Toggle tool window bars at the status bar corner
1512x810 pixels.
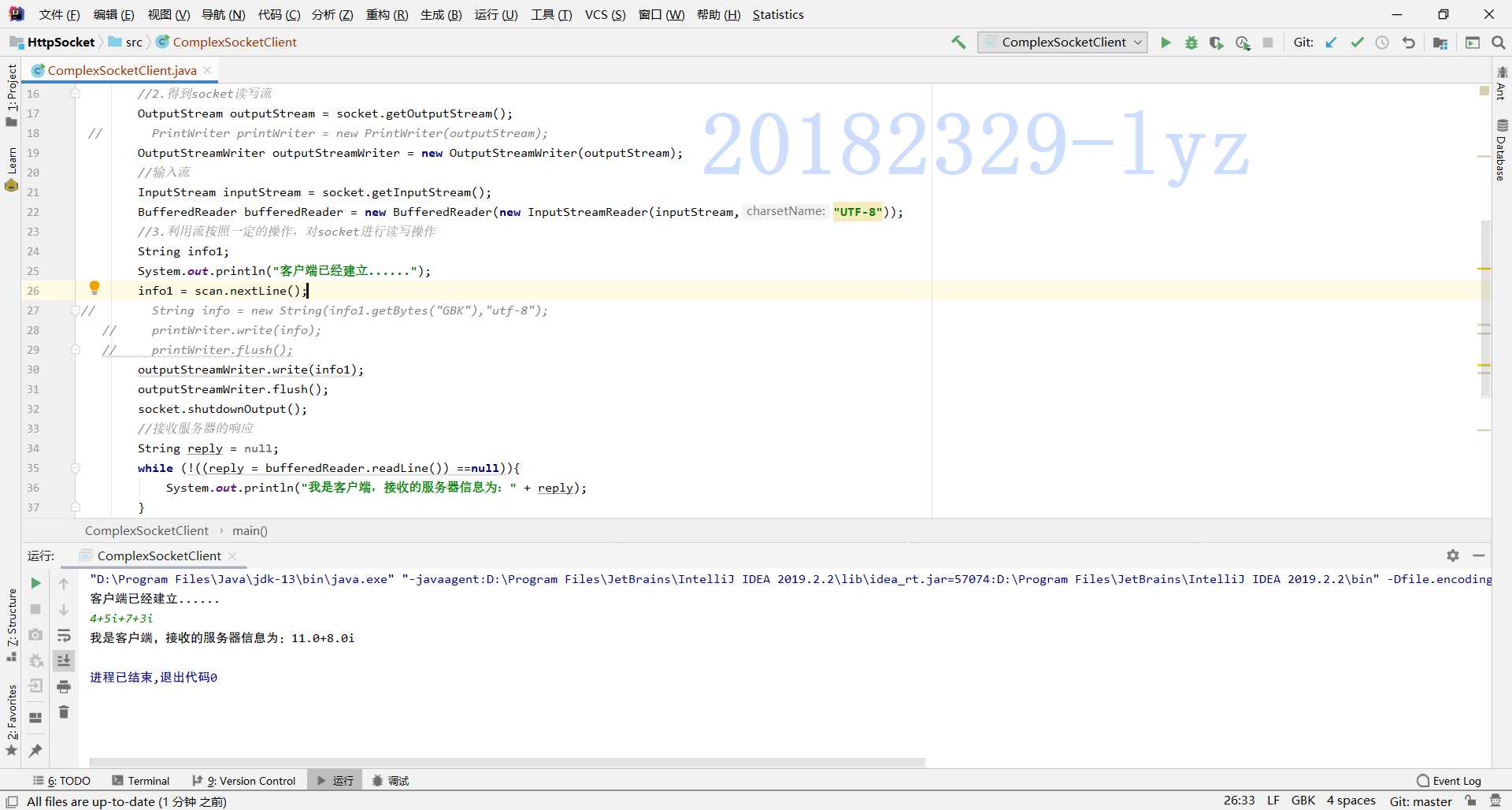pyautogui.click(x=12, y=801)
